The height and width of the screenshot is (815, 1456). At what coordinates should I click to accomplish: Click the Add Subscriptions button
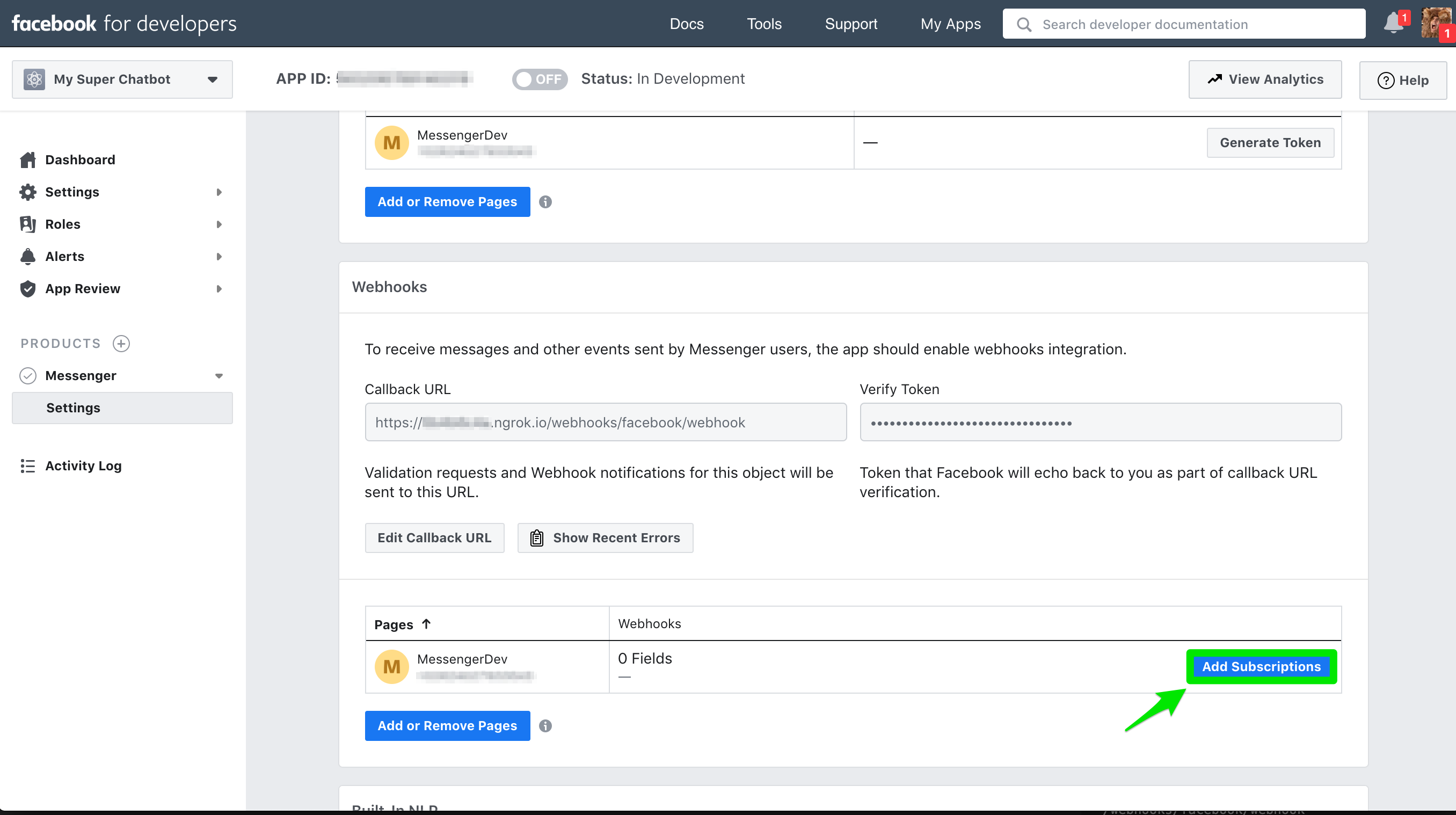point(1261,666)
